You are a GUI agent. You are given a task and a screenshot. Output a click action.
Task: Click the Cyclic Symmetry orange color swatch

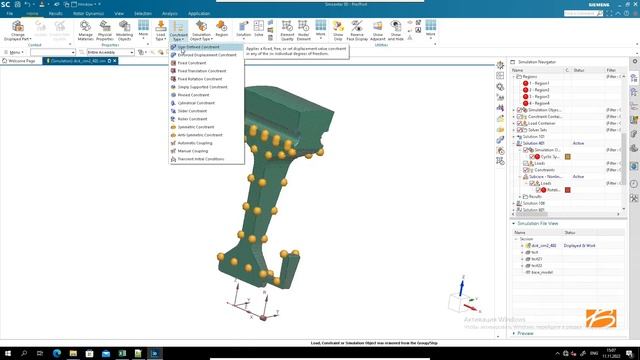point(567,157)
